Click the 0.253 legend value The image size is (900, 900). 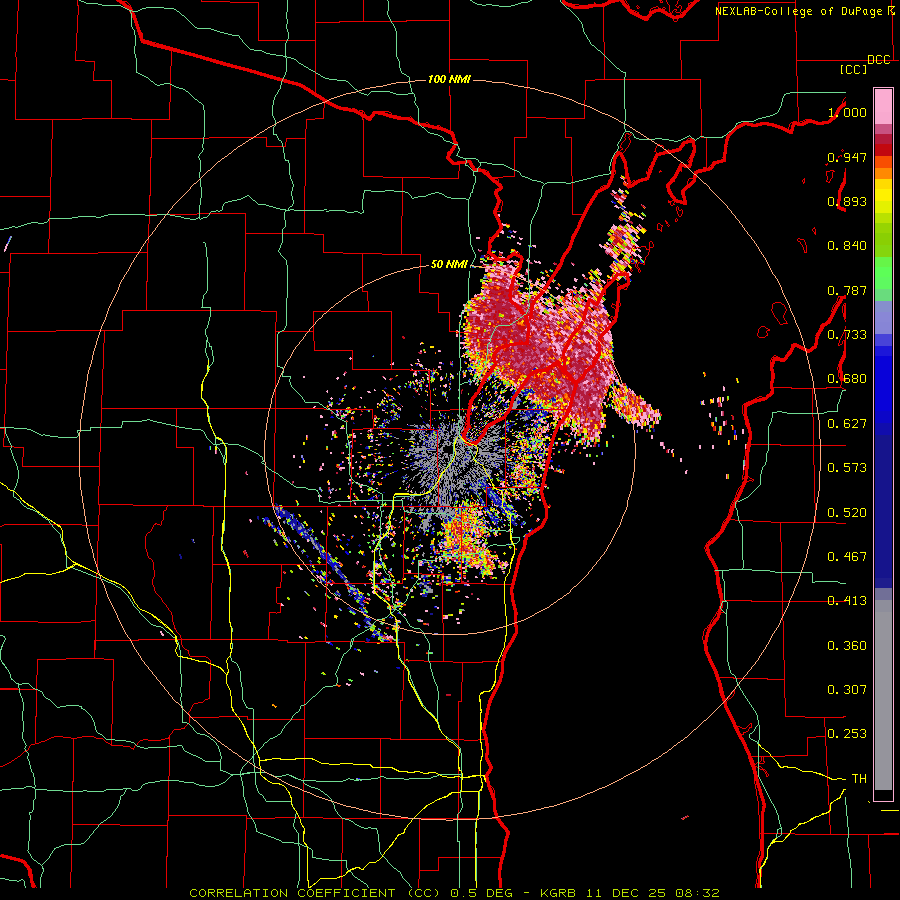(847, 734)
